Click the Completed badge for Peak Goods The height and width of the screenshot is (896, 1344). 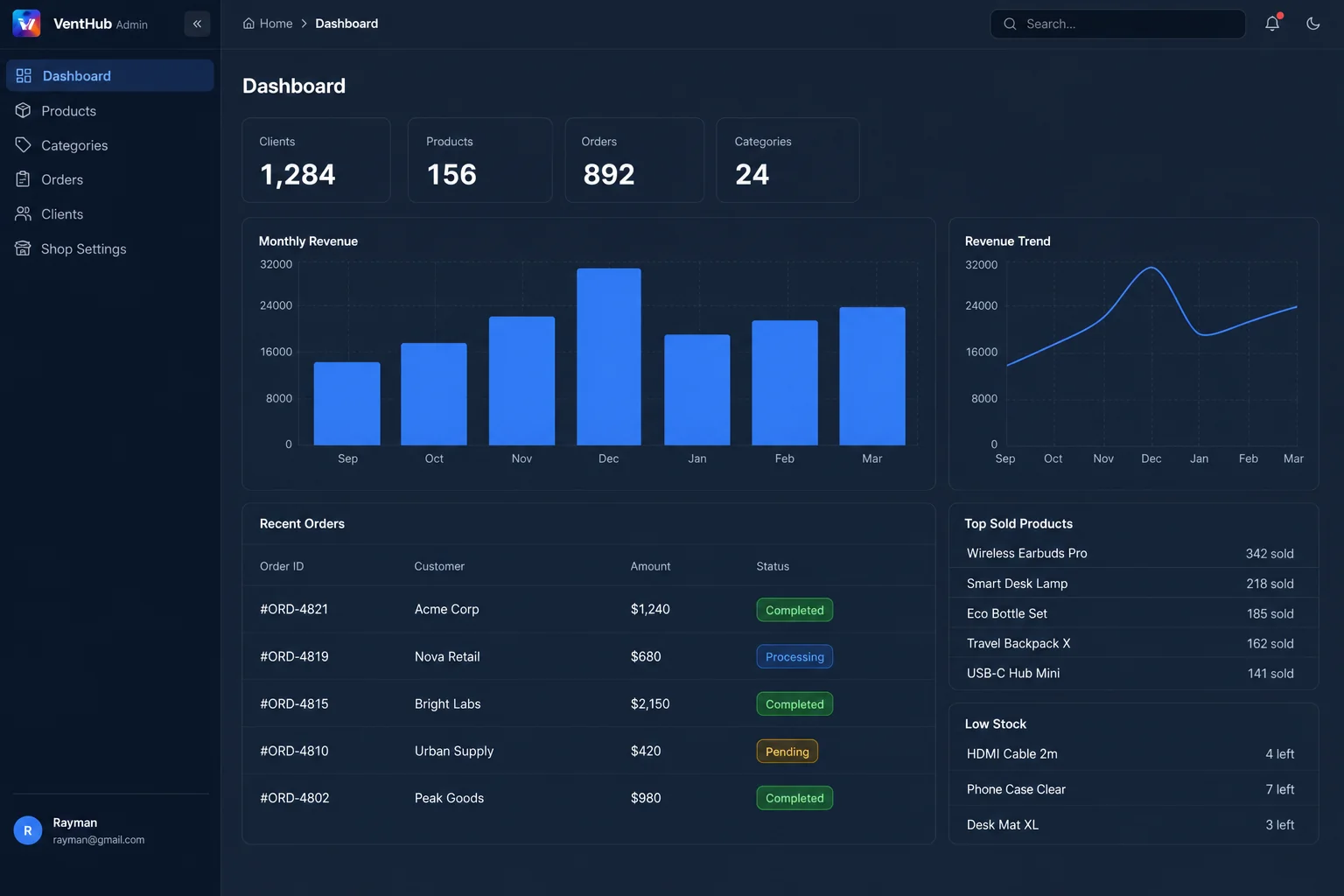pos(794,798)
